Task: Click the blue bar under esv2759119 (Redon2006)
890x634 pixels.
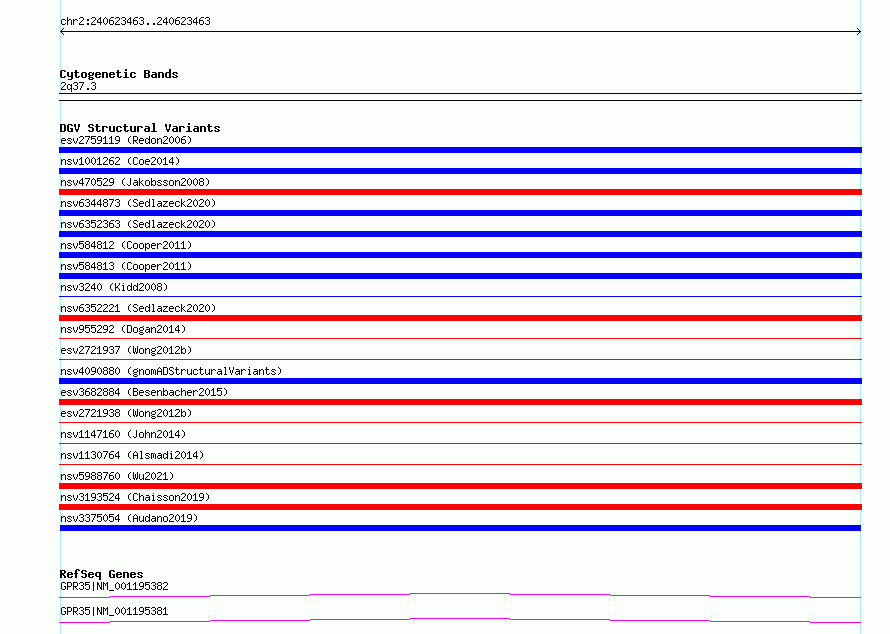Action: coord(460,150)
